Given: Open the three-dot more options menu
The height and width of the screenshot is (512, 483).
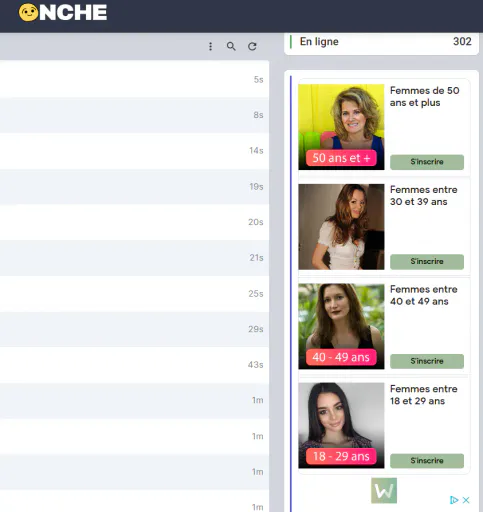Looking at the screenshot, I should point(210,46).
